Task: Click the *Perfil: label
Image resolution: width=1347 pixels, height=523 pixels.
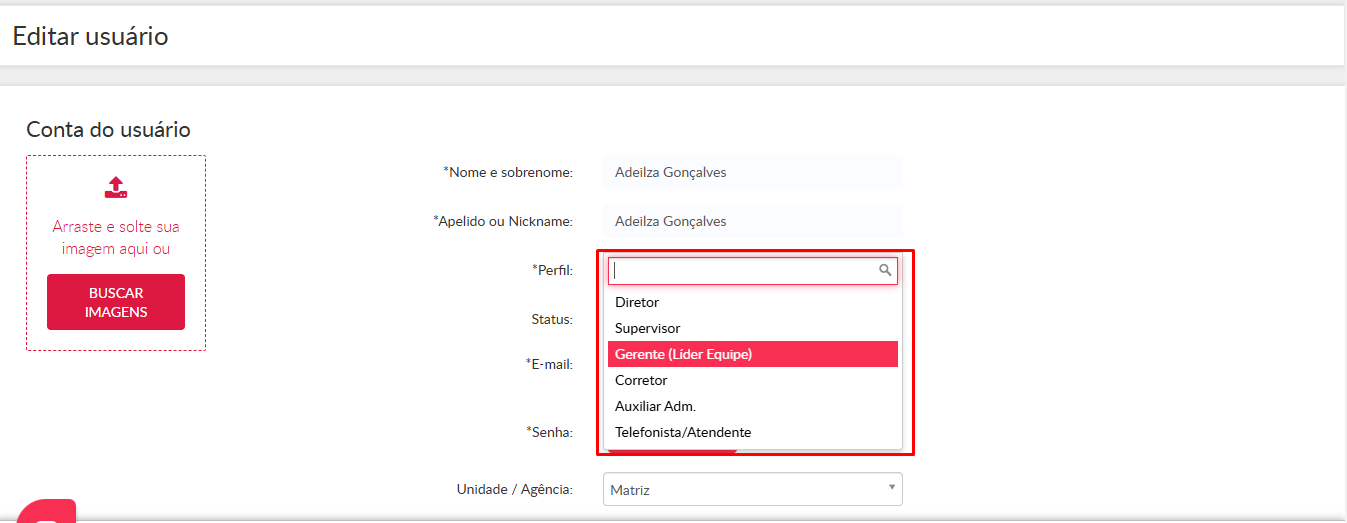Action: (552, 270)
